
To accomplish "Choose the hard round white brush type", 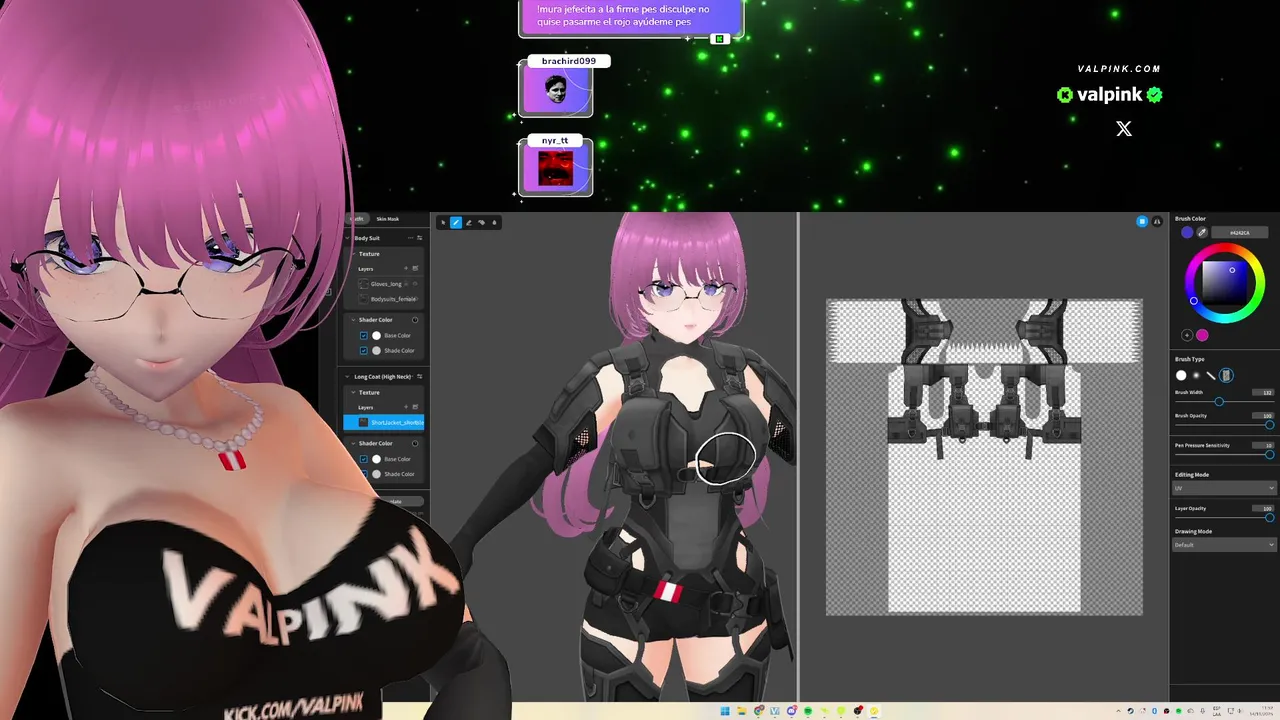I will (x=1181, y=375).
